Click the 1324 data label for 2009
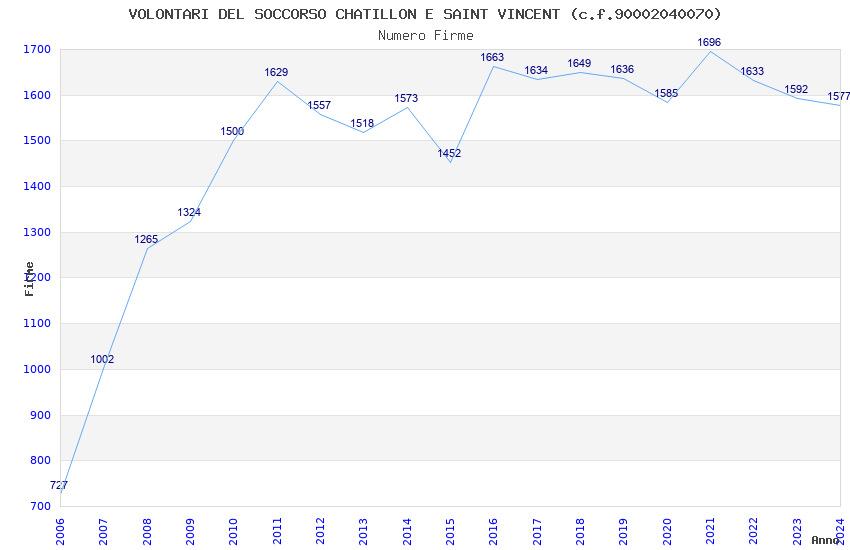850x550 pixels. (189, 212)
